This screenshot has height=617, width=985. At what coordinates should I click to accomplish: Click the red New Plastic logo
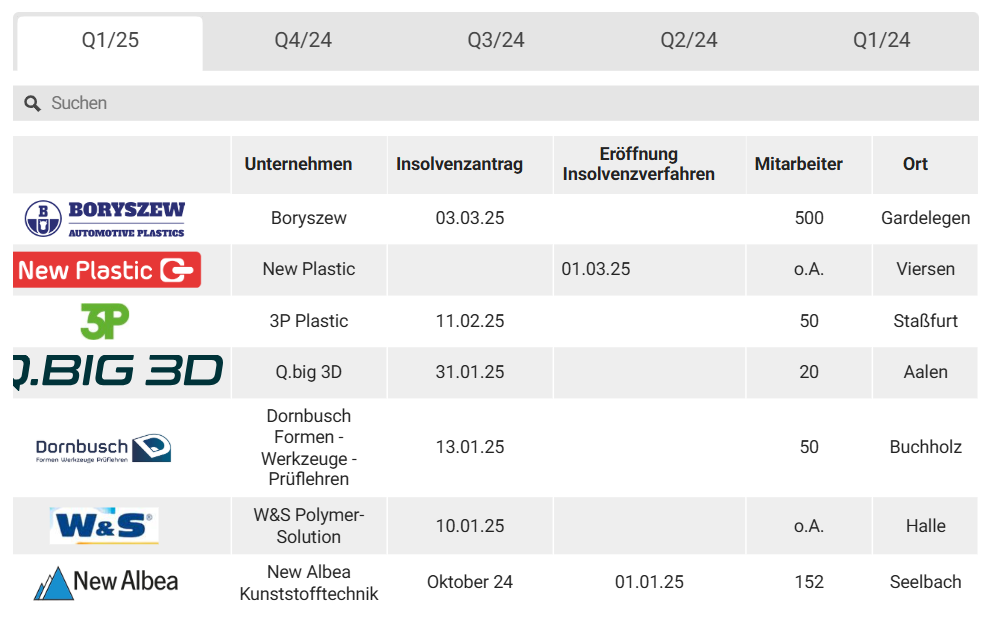[x=108, y=270]
